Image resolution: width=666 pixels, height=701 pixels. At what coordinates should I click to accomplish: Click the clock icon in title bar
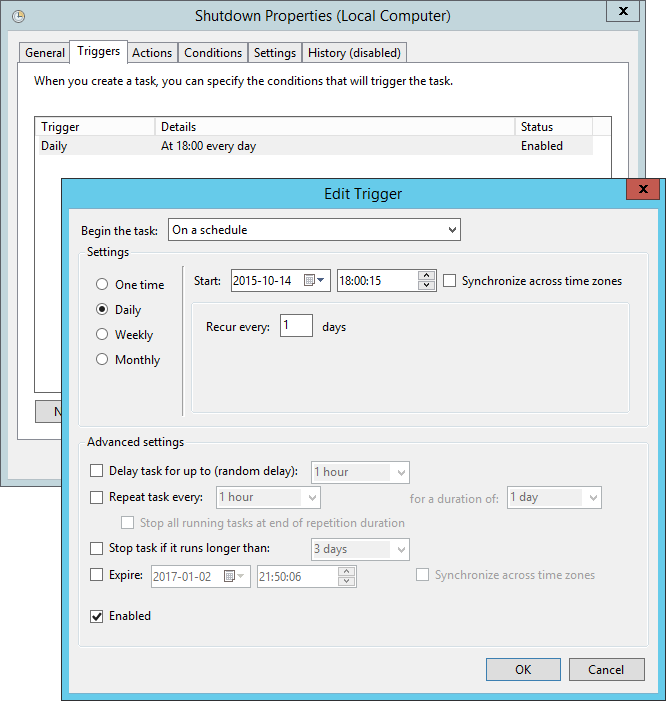coord(17,16)
